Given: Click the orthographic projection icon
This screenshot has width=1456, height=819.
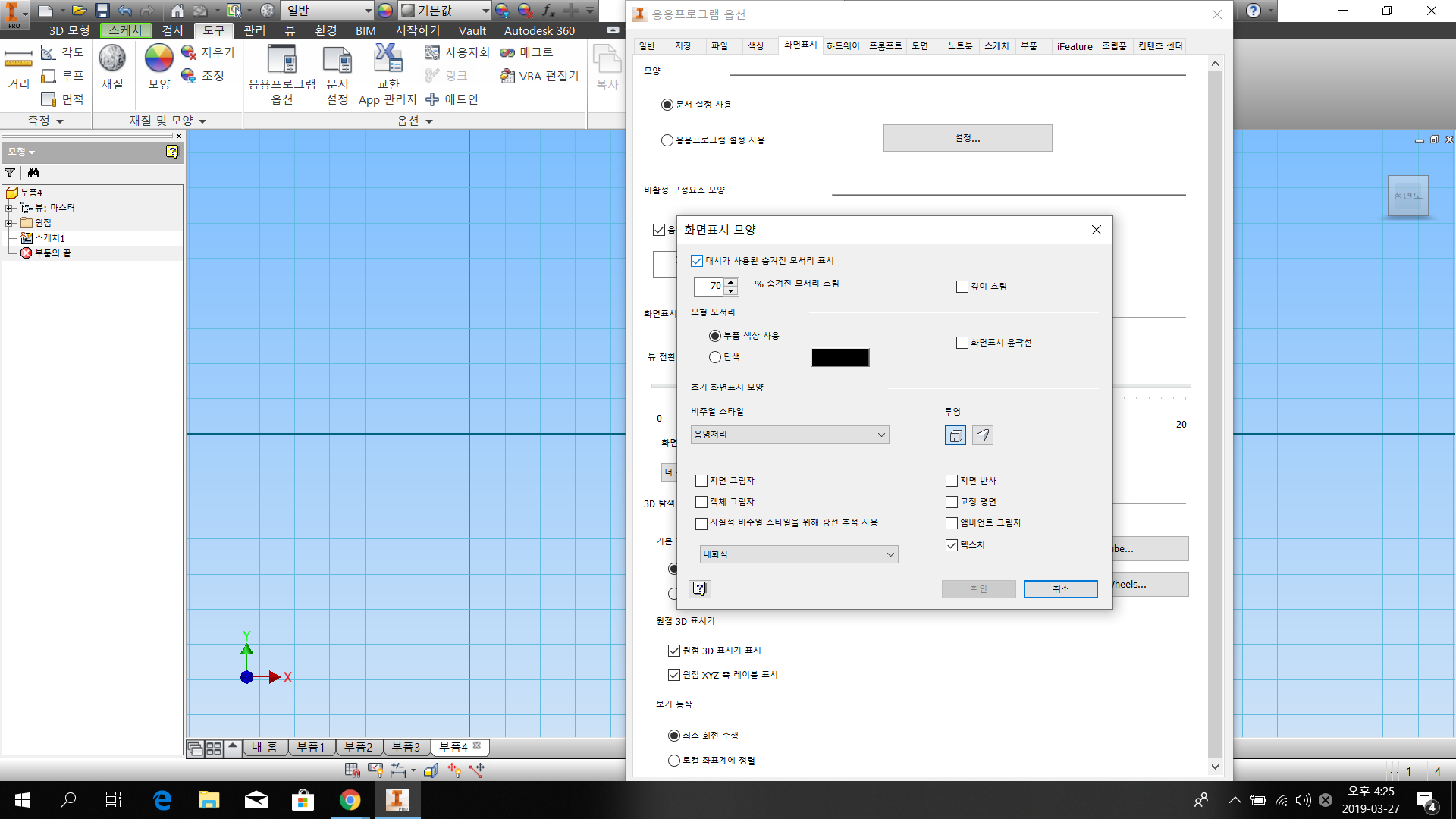Looking at the screenshot, I should (x=955, y=435).
